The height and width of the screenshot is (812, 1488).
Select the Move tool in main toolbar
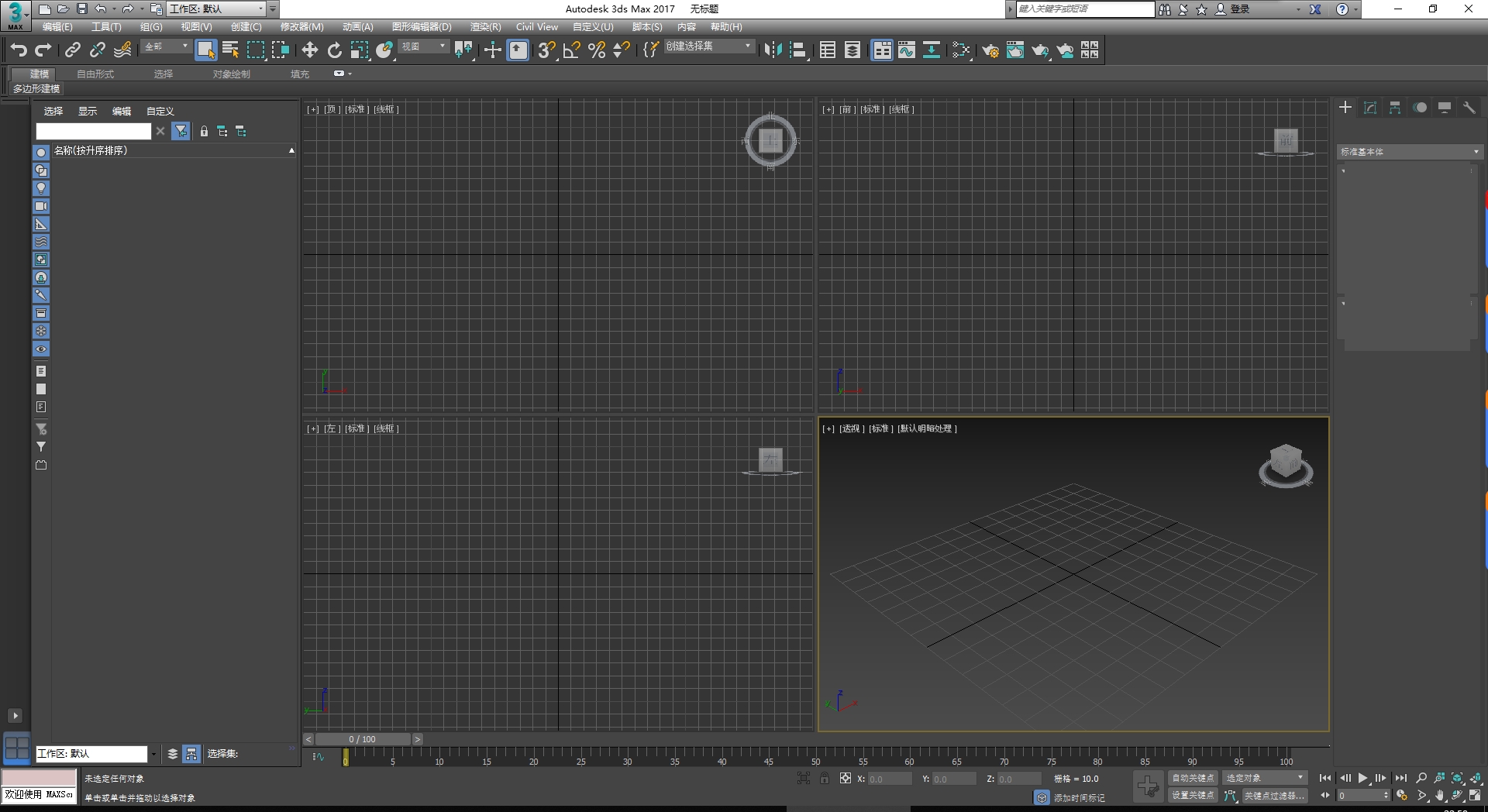pyautogui.click(x=310, y=50)
